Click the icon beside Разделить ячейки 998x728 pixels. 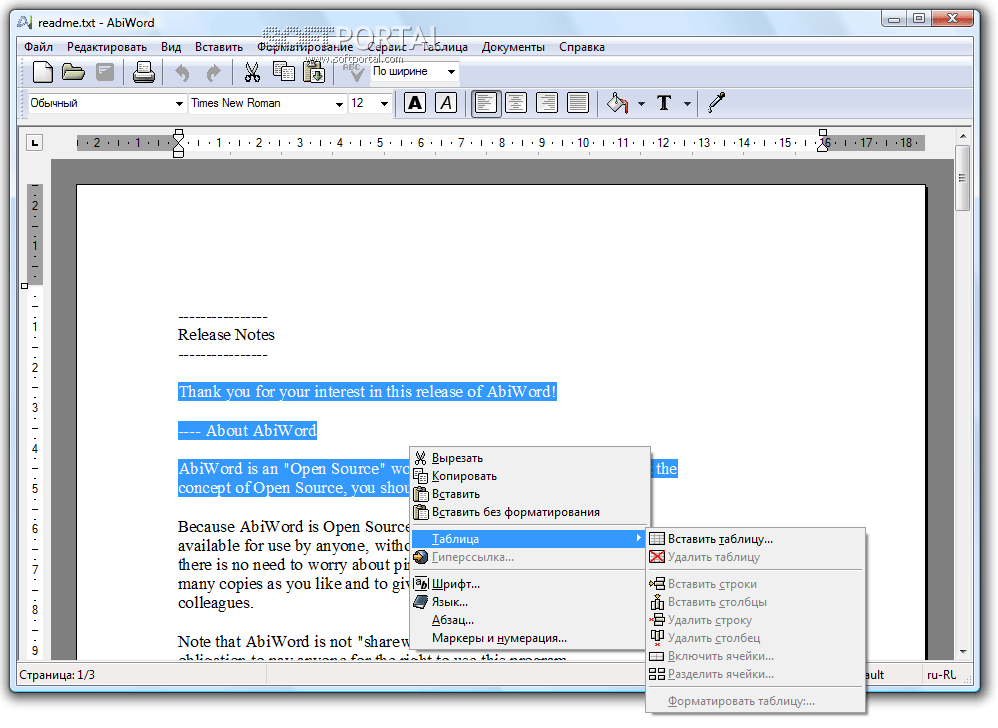pyautogui.click(x=657, y=674)
